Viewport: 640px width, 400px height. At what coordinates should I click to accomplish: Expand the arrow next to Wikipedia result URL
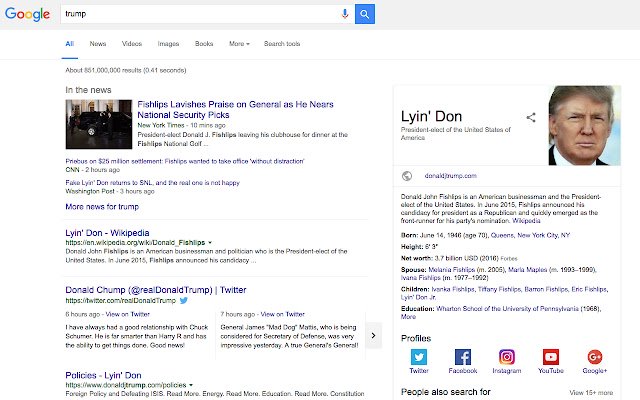[210, 242]
